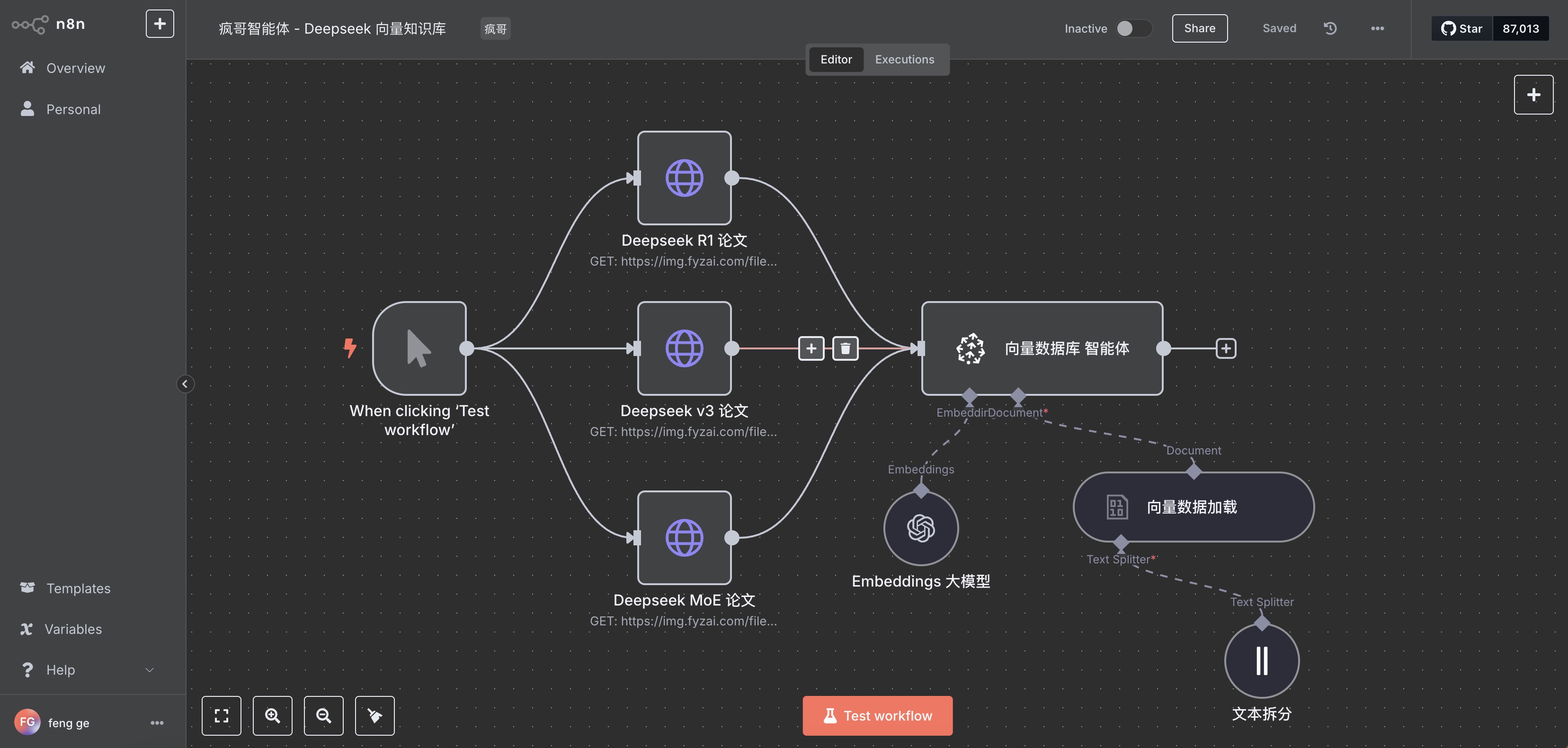Image resolution: width=1568 pixels, height=748 pixels.
Task: Click the output dot of the trigger node
Action: click(467, 349)
